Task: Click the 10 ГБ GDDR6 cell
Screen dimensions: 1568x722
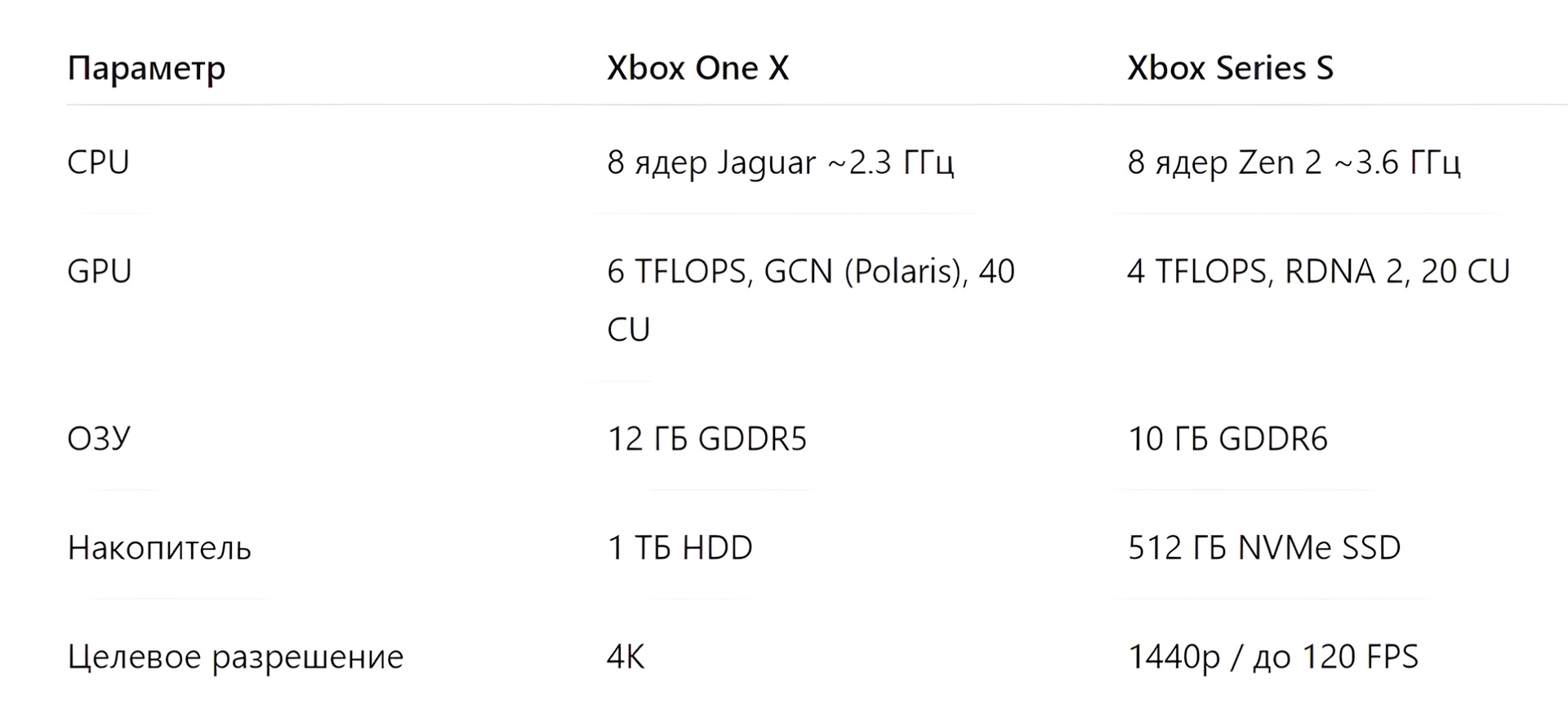Action: point(1227,439)
